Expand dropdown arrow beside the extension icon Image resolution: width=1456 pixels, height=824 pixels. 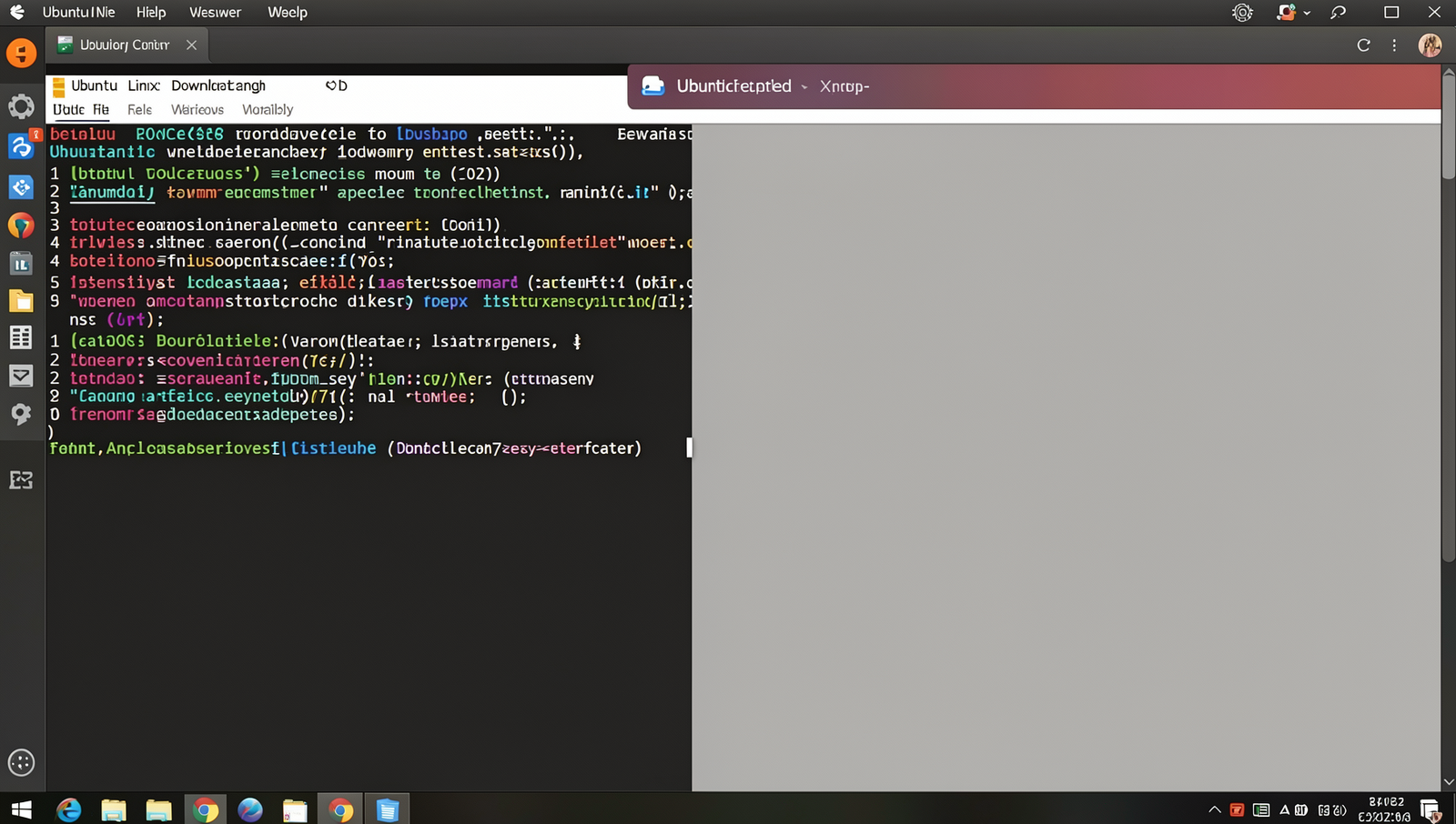1308,13
